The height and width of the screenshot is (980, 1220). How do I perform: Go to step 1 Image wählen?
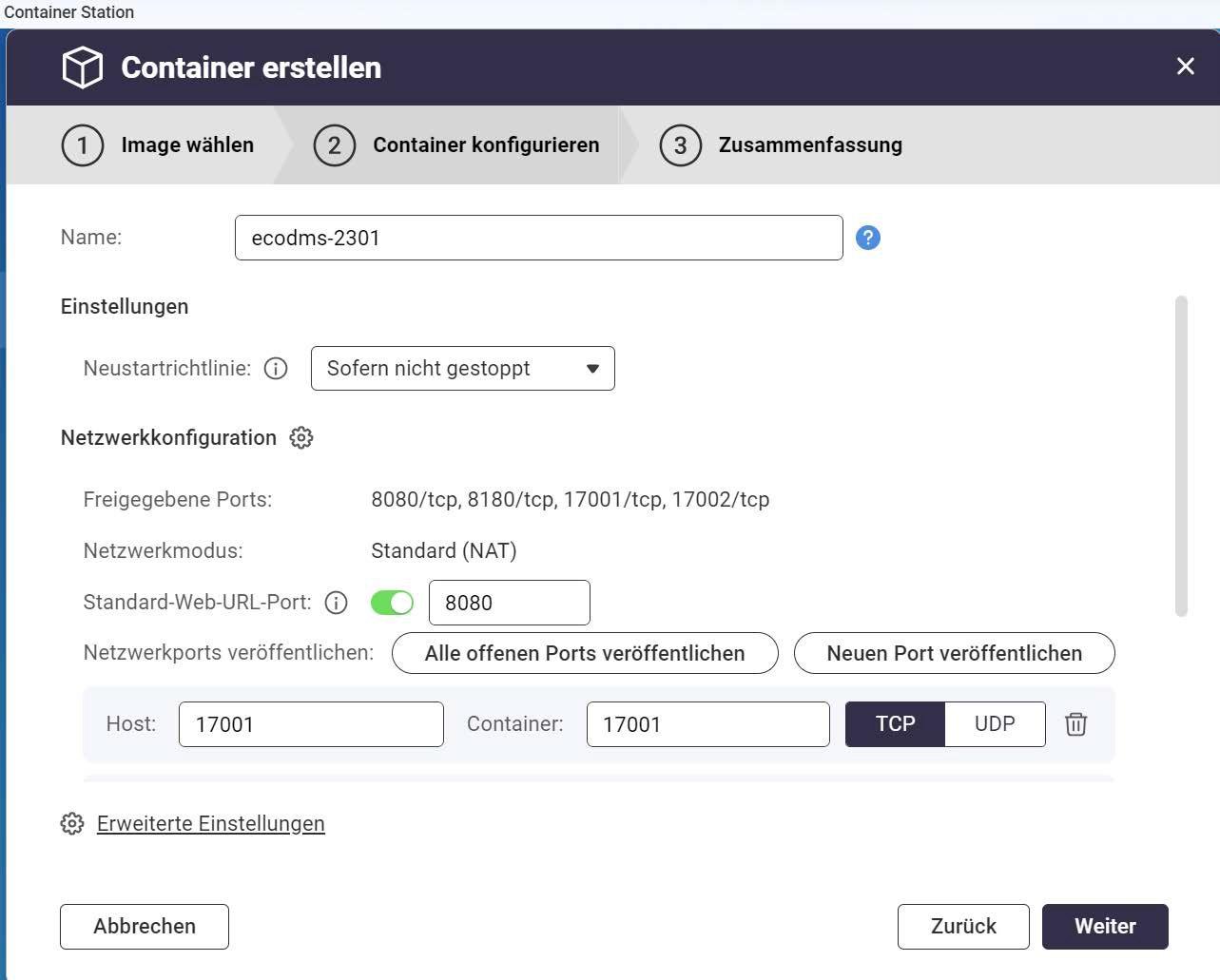[x=159, y=145]
